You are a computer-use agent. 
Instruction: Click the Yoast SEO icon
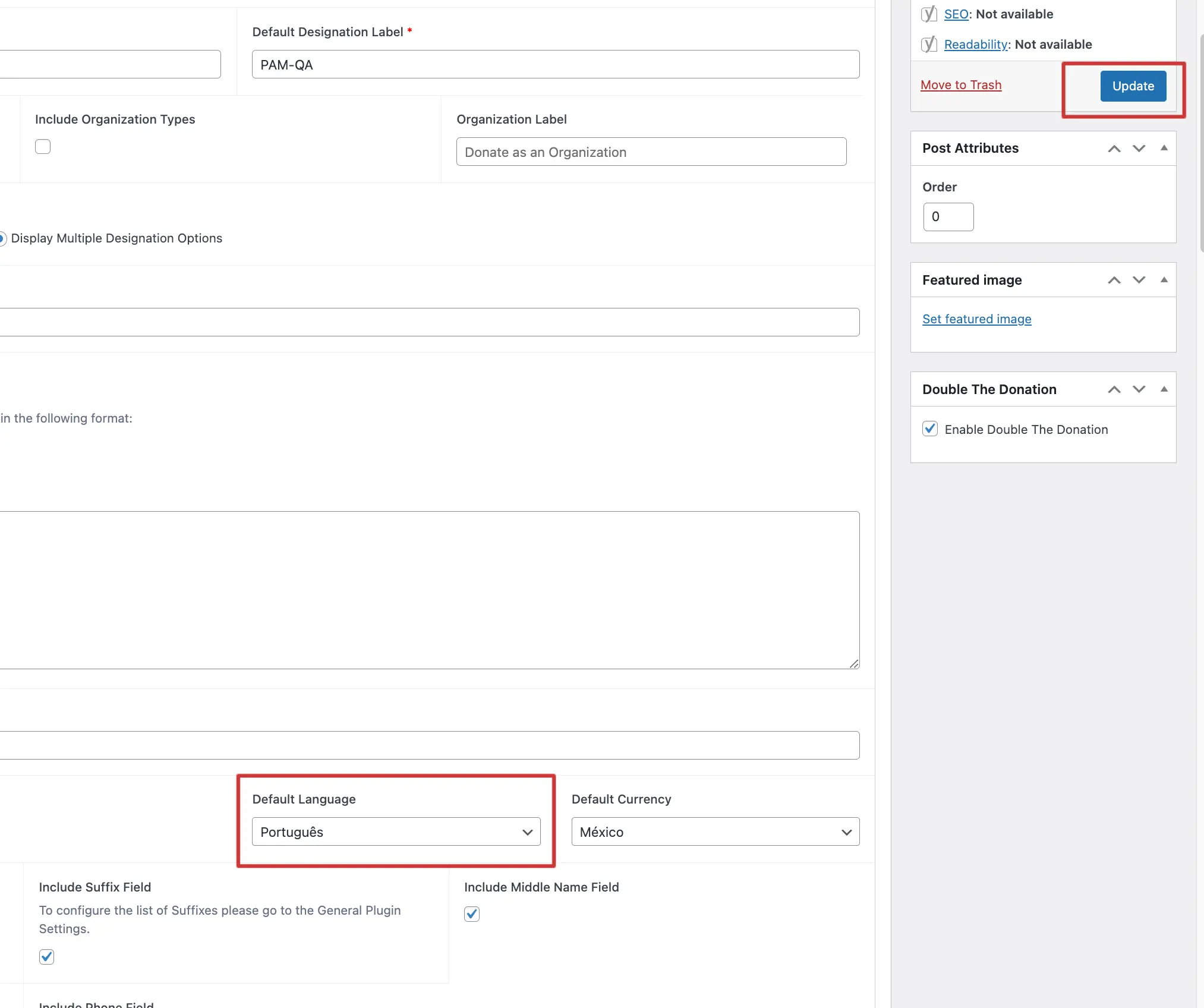click(x=928, y=14)
